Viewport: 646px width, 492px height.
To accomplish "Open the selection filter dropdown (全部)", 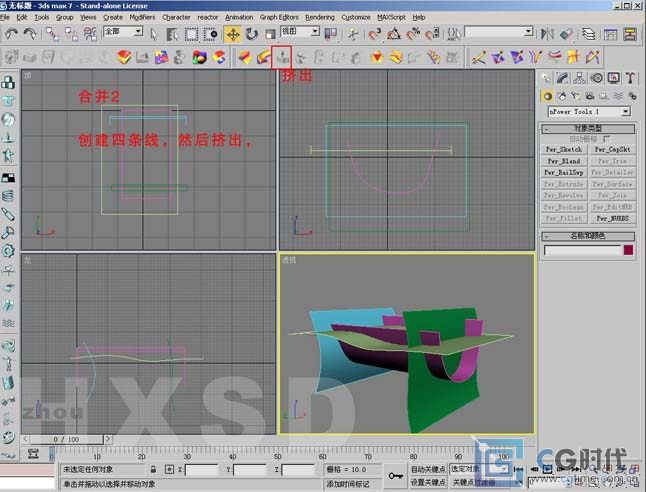I will [123, 31].
